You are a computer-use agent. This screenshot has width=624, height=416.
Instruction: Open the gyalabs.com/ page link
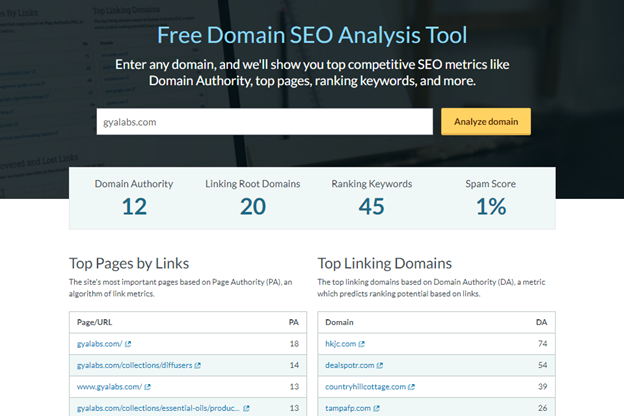pos(99,344)
